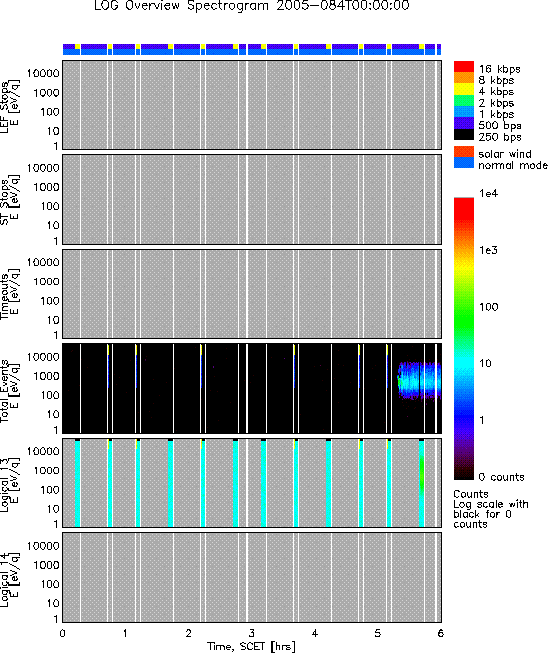Screen dimensions: 548x653
Task: Click the green streak in Logical 13 panel
Action: coord(421,474)
